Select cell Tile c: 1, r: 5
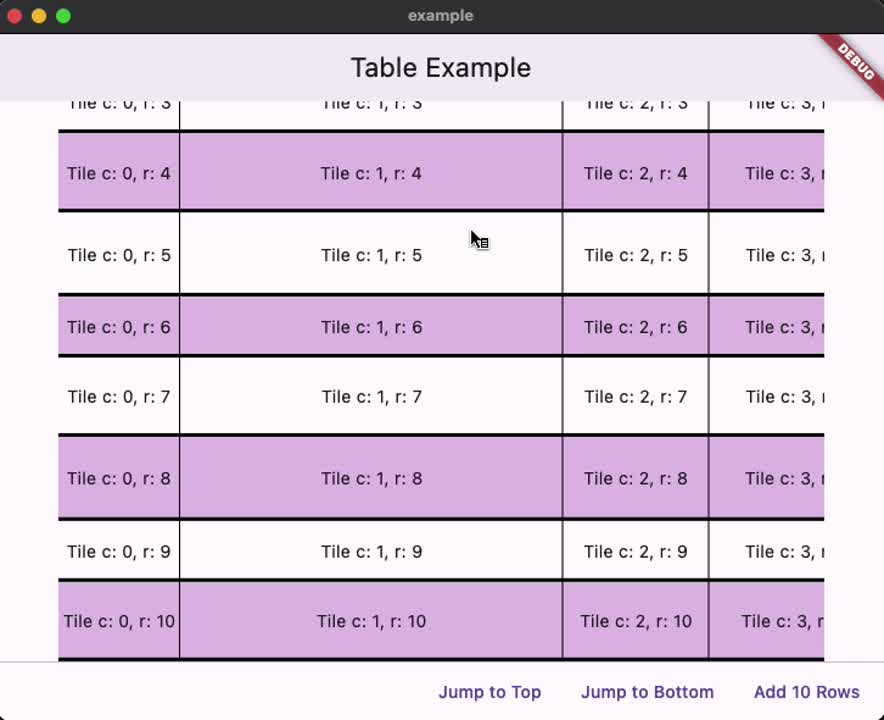This screenshot has width=884, height=720. tap(371, 254)
